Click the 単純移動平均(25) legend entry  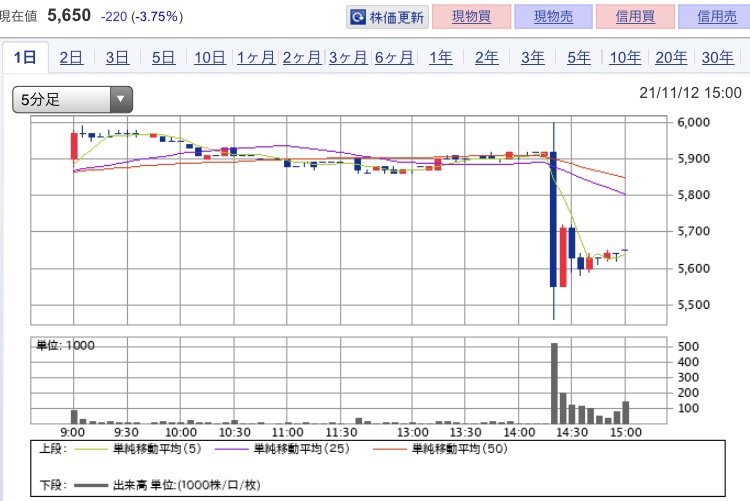coord(282,449)
